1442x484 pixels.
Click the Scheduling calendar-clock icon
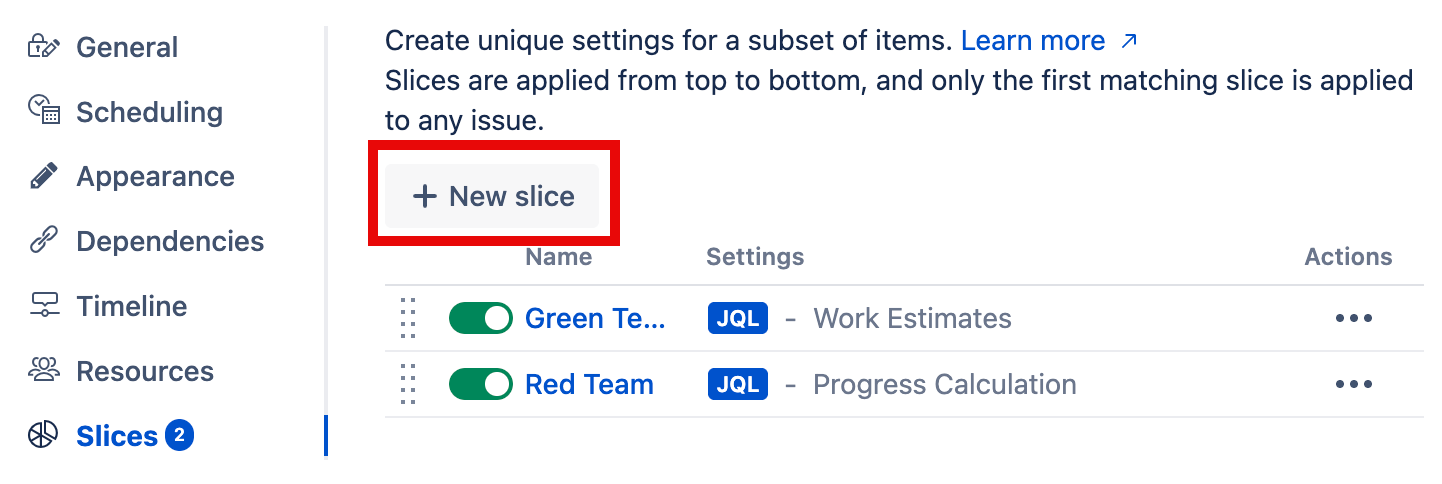click(x=44, y=111)
